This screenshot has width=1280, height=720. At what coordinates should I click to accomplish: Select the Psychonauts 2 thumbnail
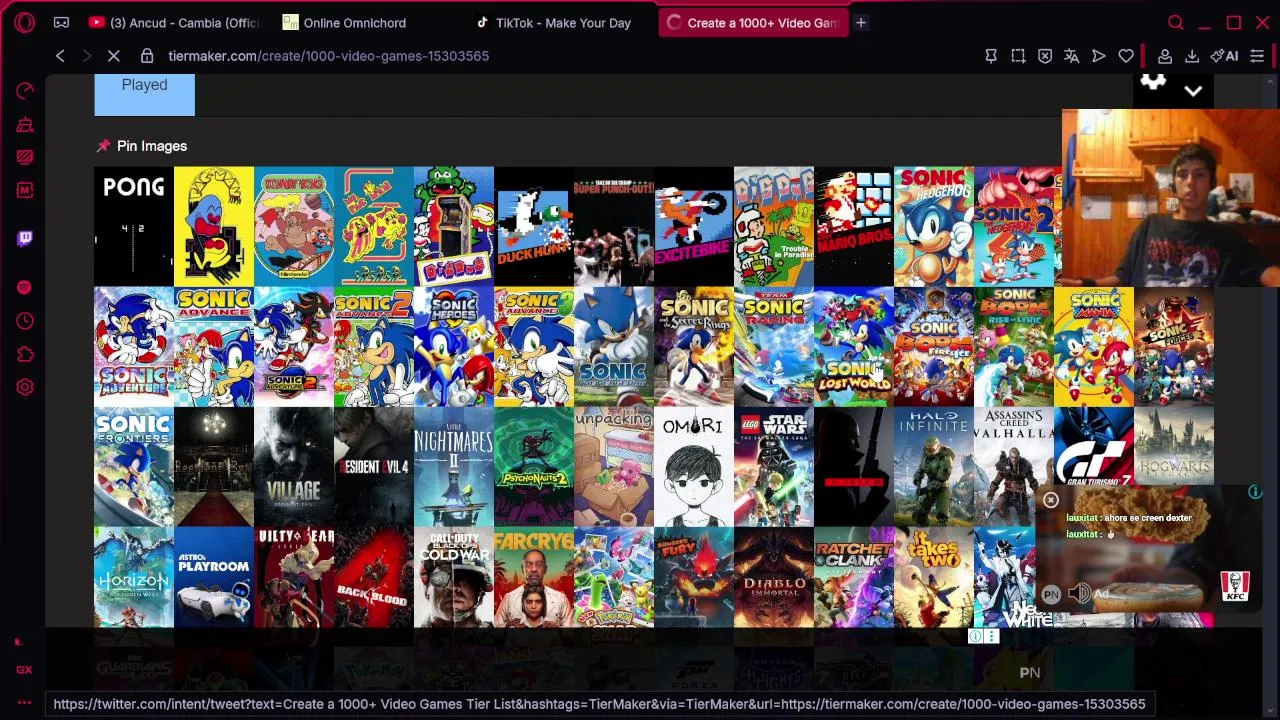pyautogui.click(x=534, y=467)
